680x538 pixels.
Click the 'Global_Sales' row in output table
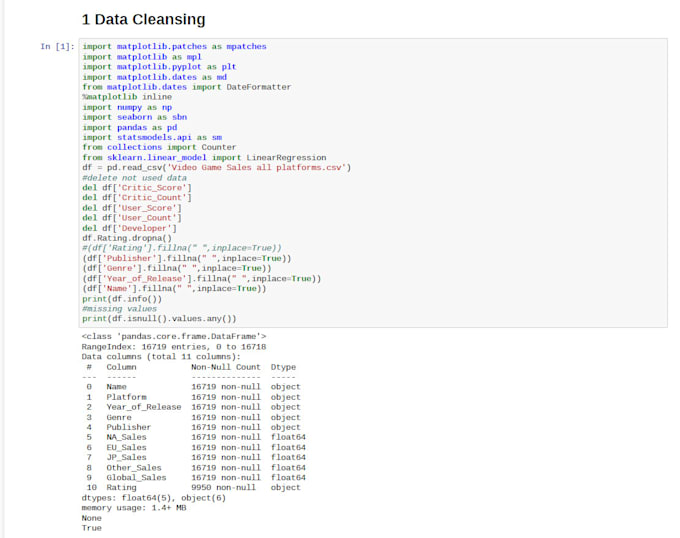point(196,478)
